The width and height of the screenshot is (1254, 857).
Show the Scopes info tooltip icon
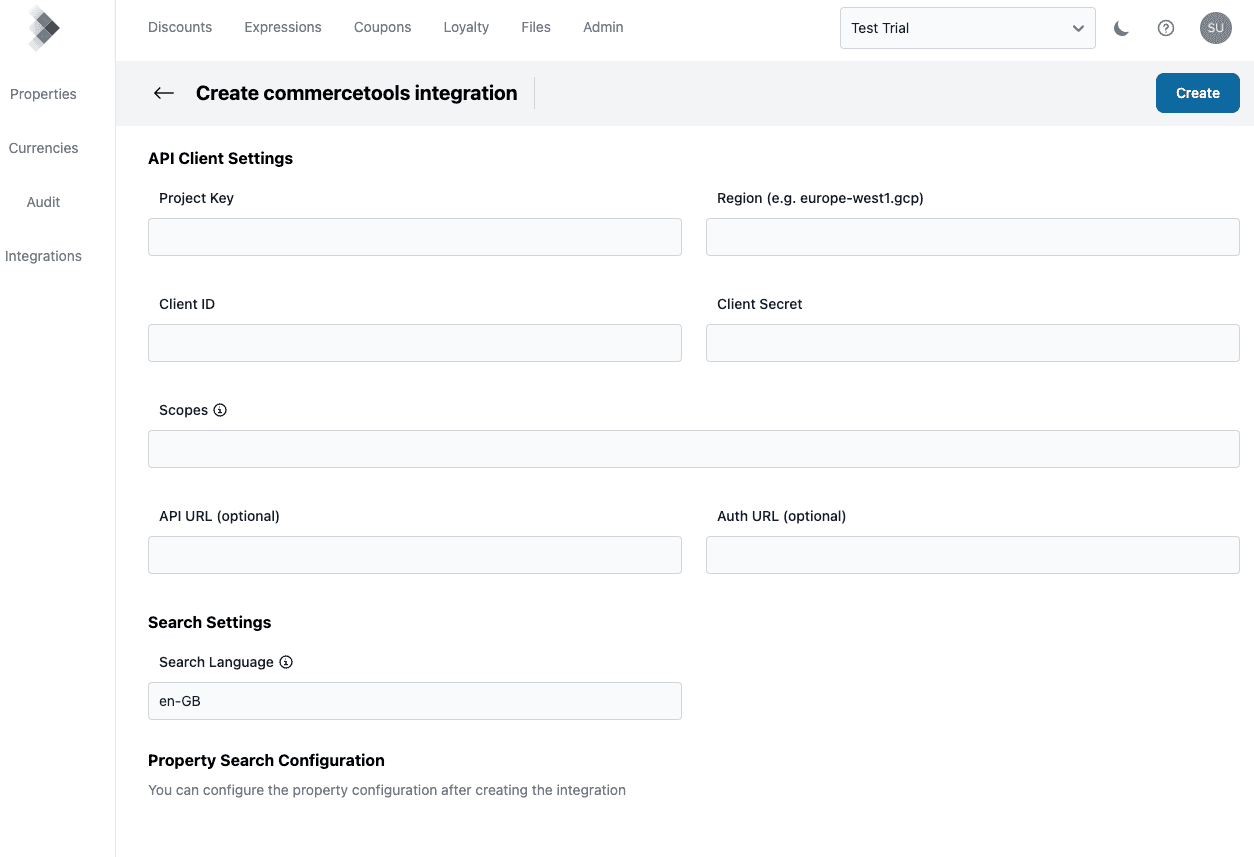pos(220,409)
